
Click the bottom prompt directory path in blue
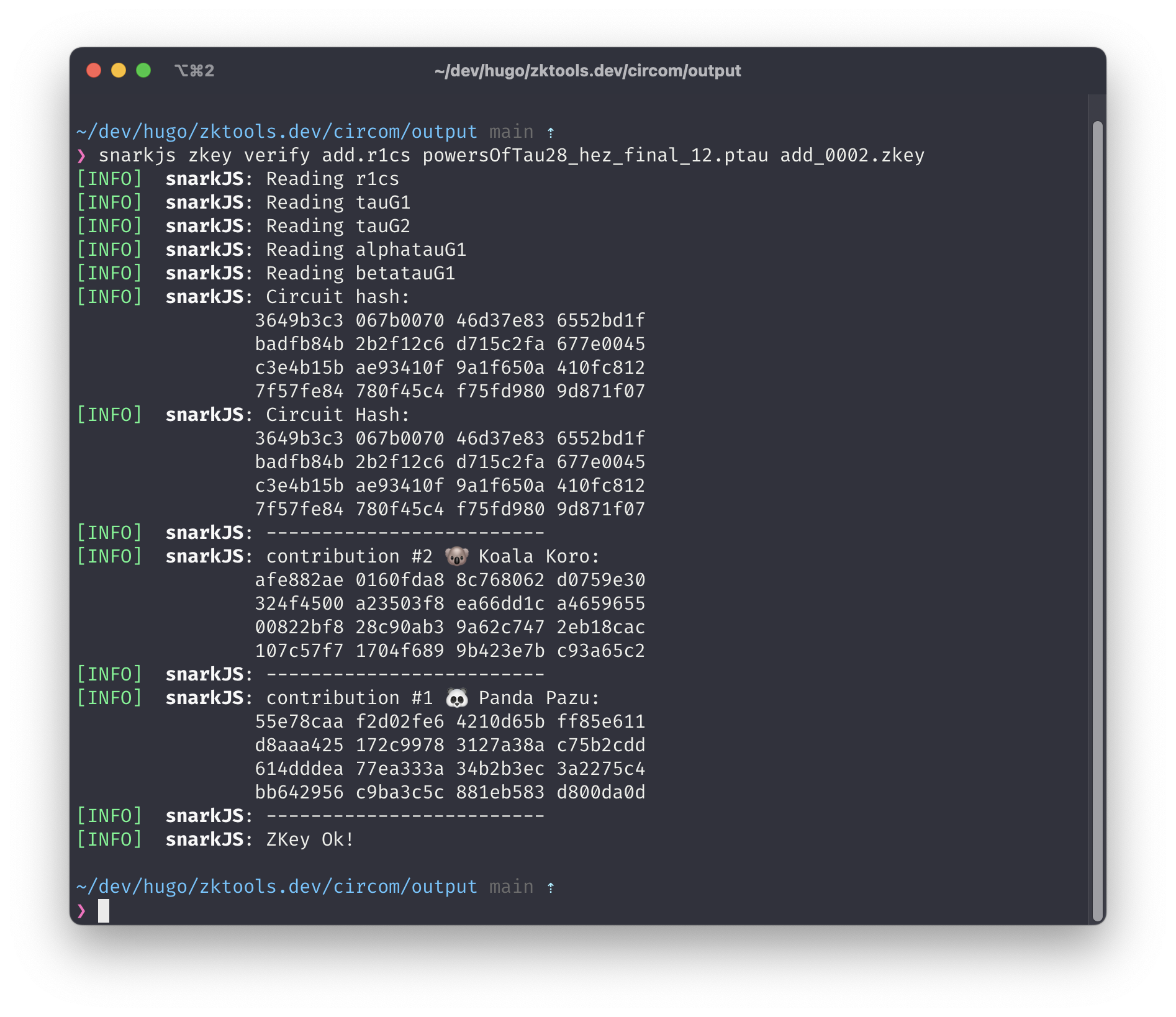[x=277, y=887]
